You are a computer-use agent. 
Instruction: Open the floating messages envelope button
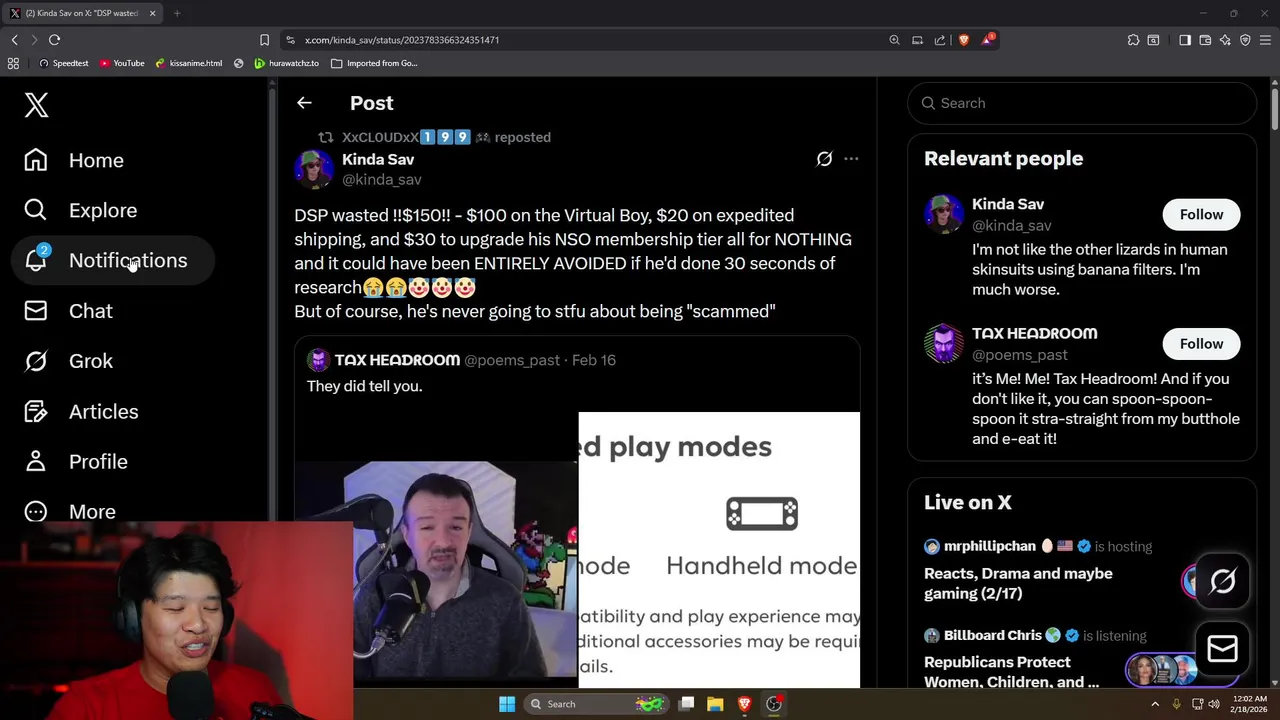(1222, 649)
